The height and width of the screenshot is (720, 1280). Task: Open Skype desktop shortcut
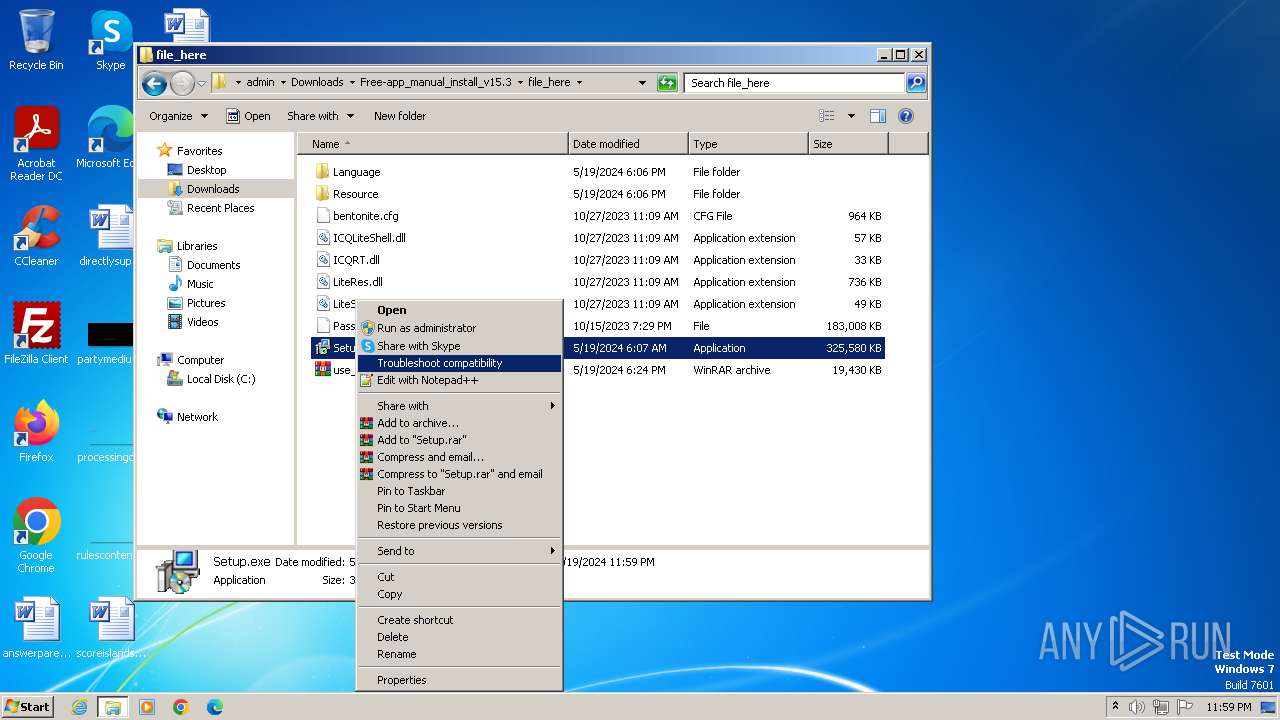(110, 40)
